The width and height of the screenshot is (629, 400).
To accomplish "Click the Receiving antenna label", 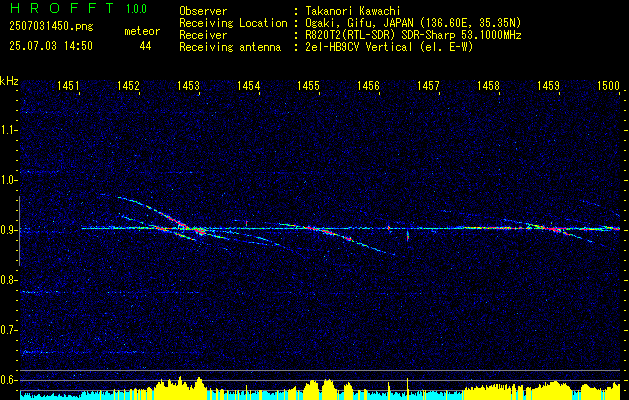I will click(230, 47).
